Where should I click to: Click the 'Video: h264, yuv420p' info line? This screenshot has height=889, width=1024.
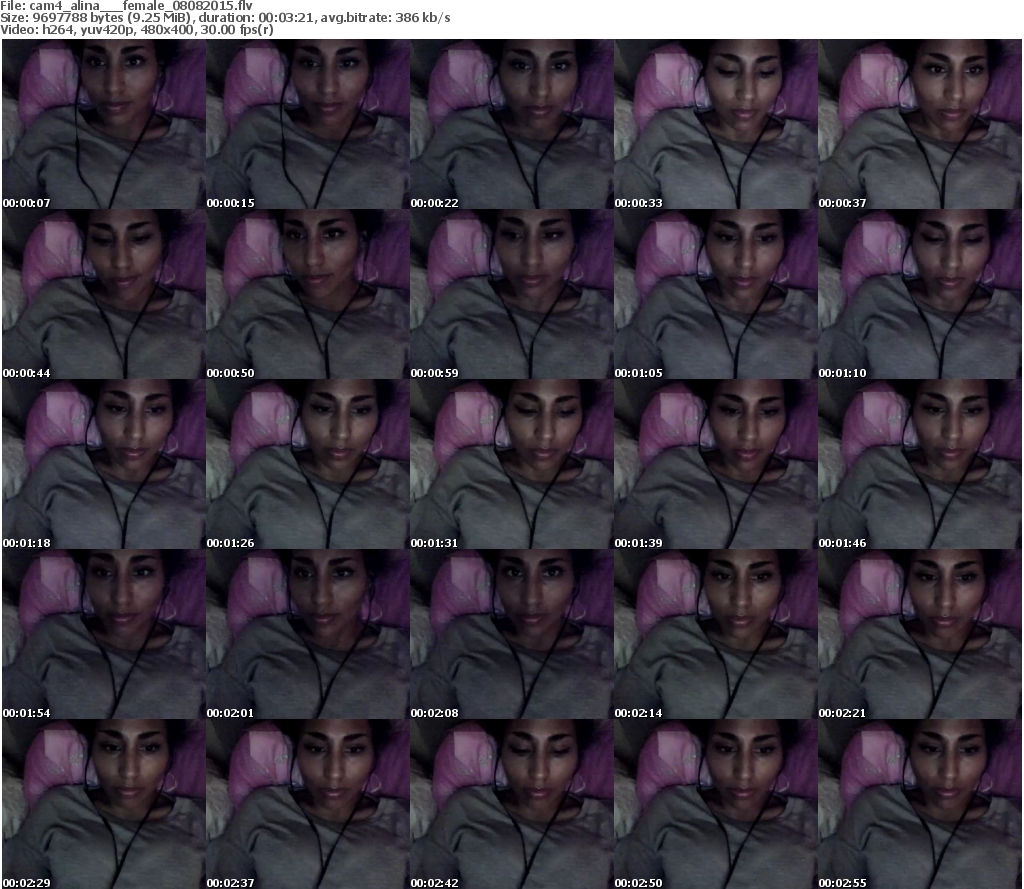tap(136, 29)
